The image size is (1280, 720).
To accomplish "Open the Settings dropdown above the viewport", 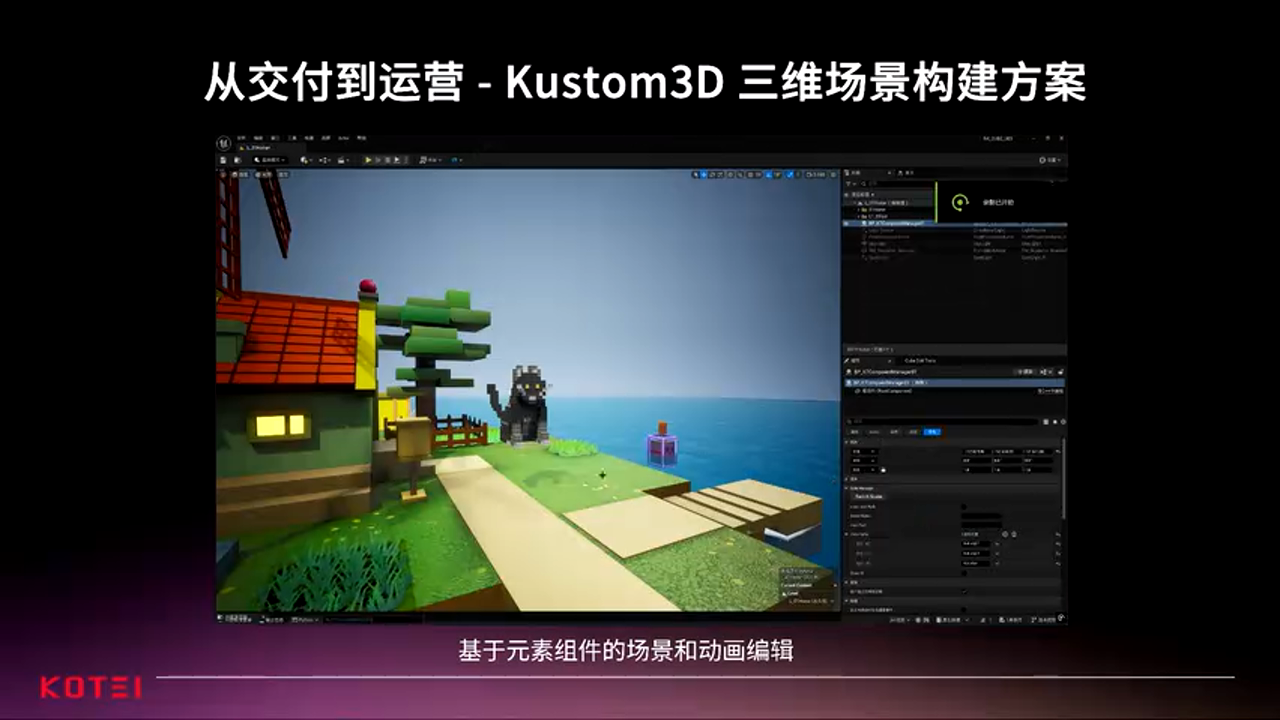I will (455, 160).
